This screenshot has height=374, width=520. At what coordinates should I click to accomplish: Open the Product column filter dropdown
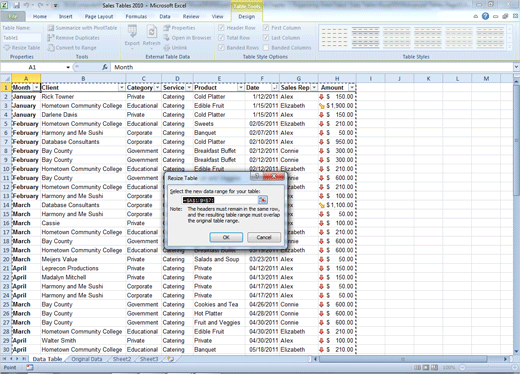pos(241,88)
